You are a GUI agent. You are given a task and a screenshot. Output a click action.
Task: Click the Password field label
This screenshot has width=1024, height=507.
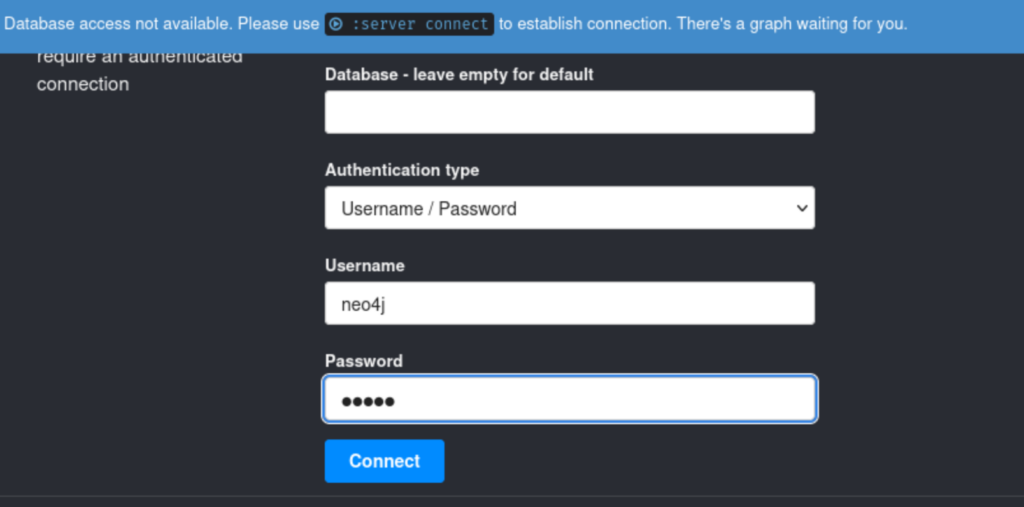(x=364, y=361)
